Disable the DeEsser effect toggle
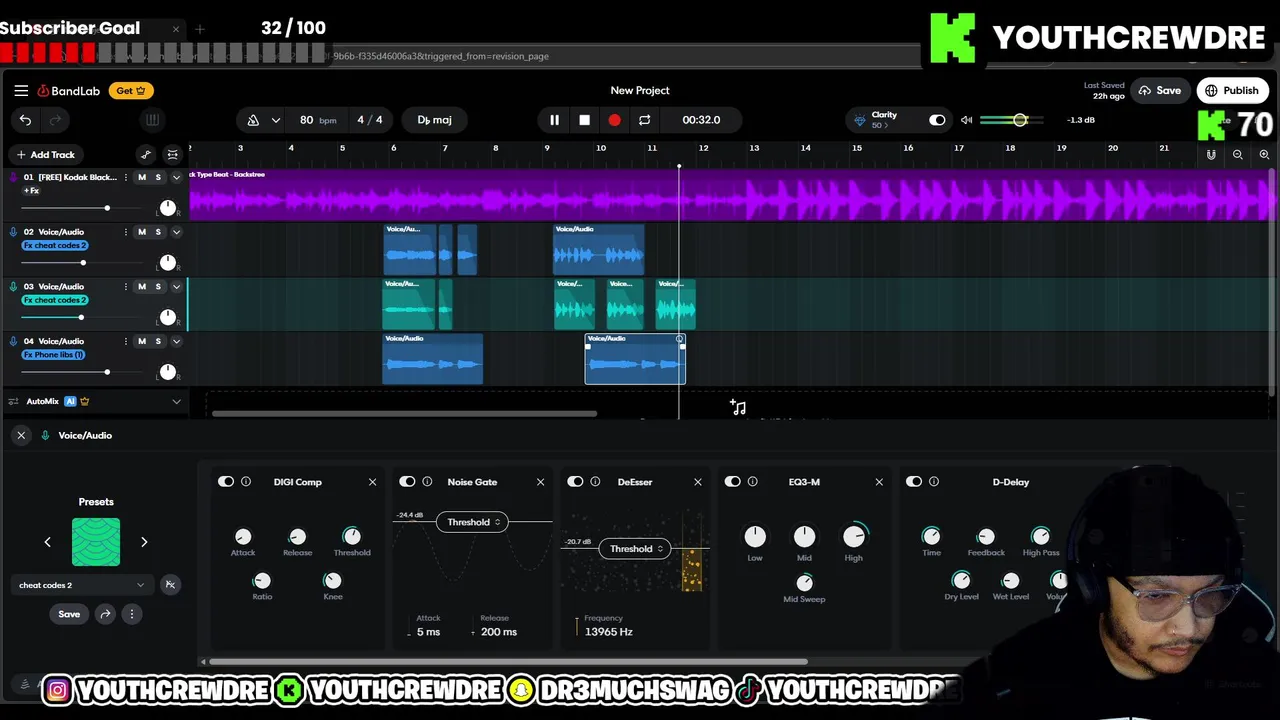1280x720 pixels. [575, 482]
